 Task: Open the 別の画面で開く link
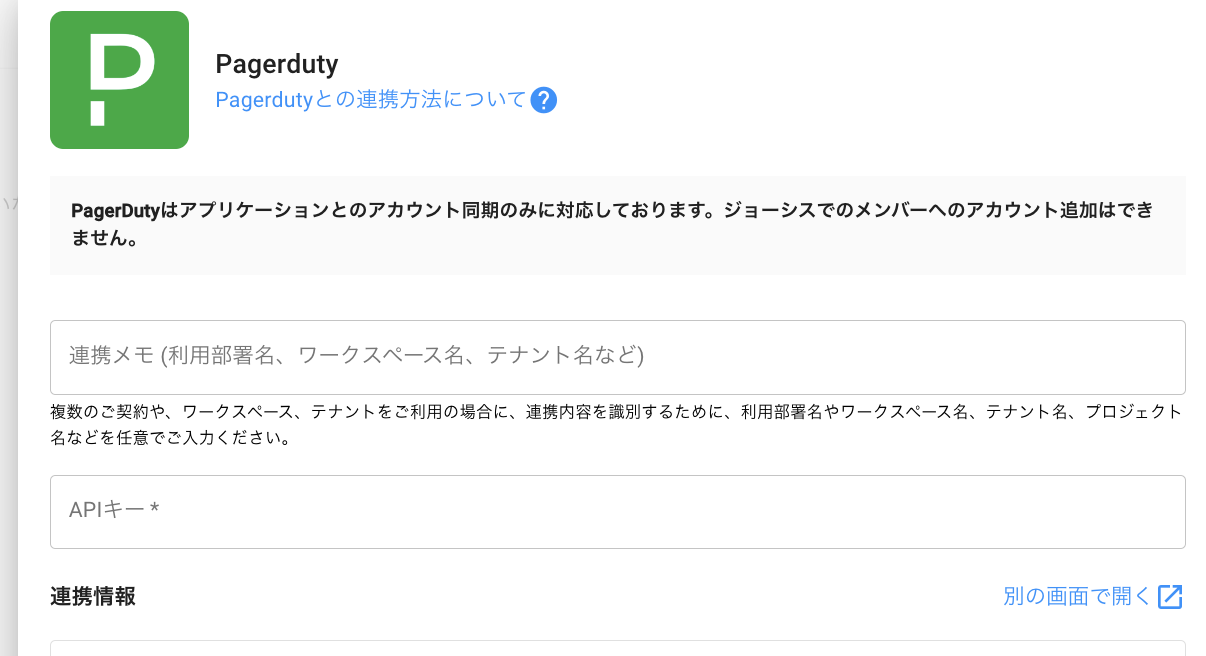[1077, 597]
